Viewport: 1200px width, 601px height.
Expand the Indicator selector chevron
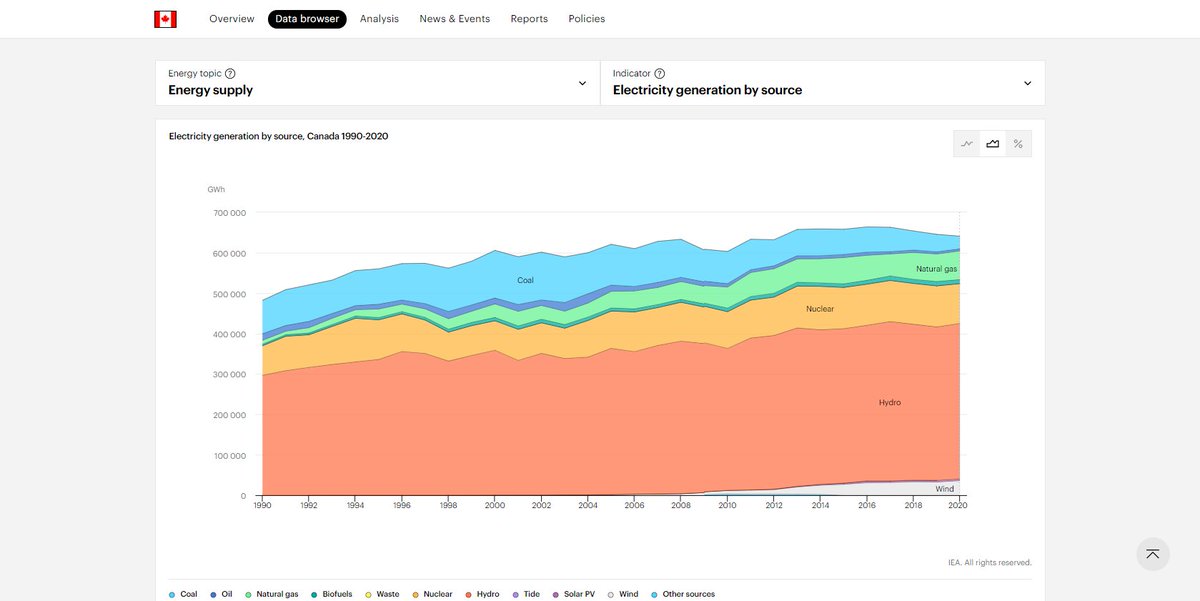1027,83
